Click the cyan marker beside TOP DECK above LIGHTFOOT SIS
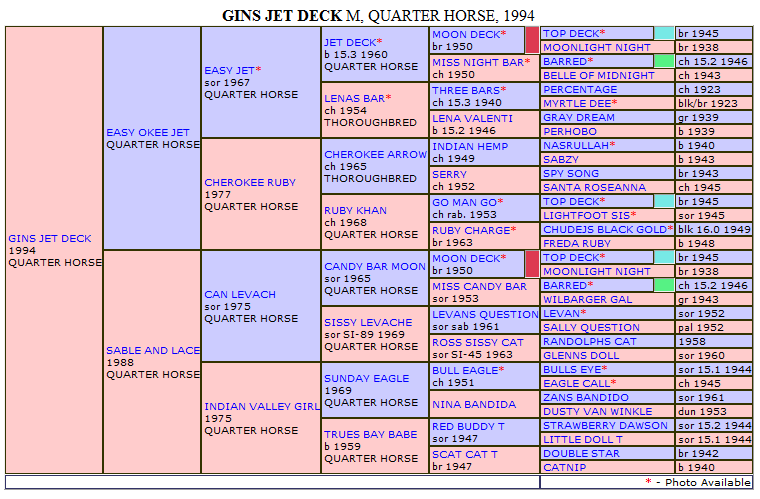760x499 pixels. (x=664, y=201)
